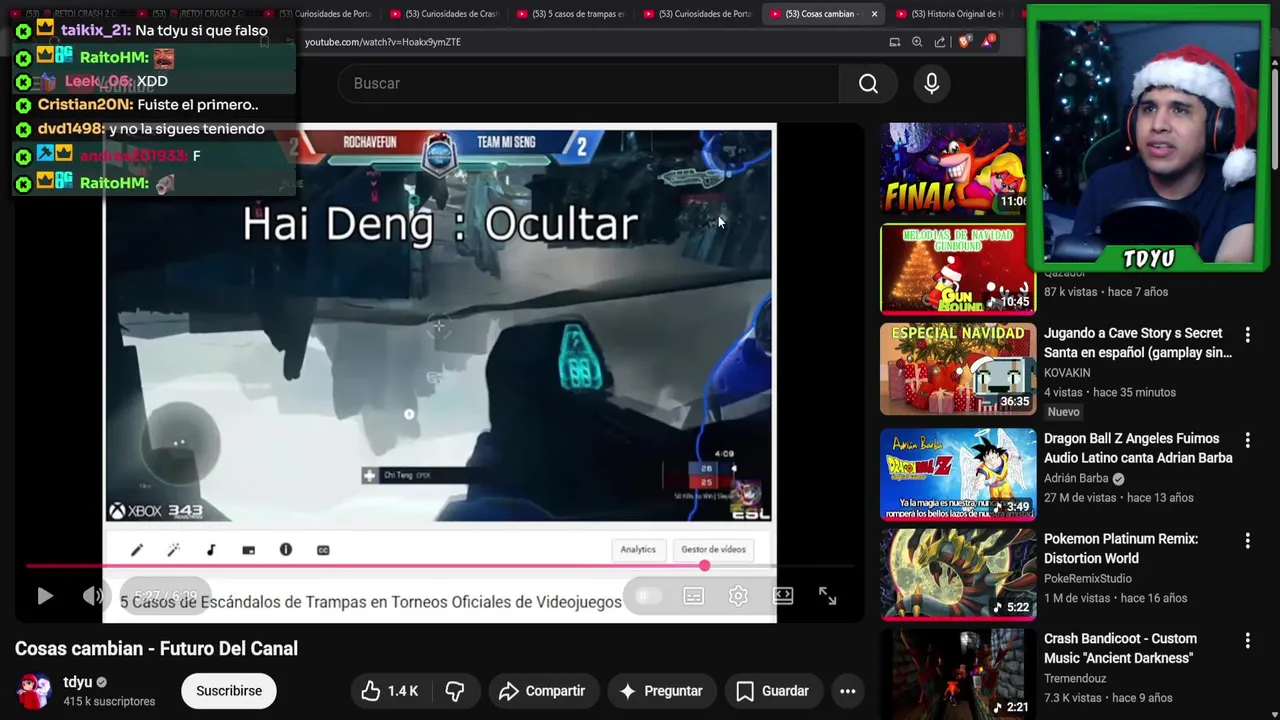Turn on subtitles in the player

click(693, 596)
